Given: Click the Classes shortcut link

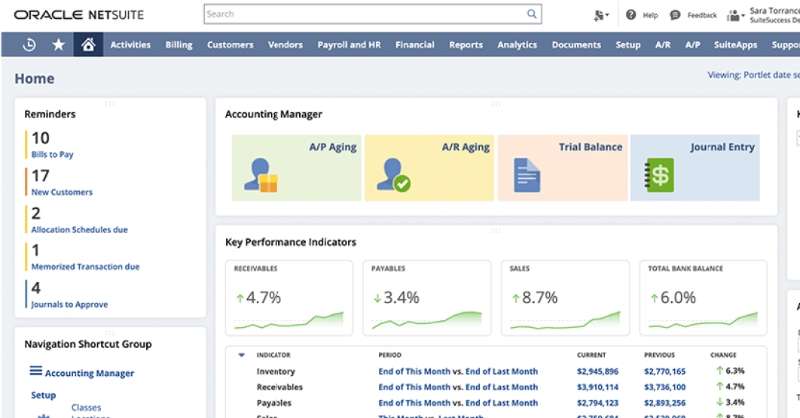Looking at the screenshot, I should click(x=86, y=407).
